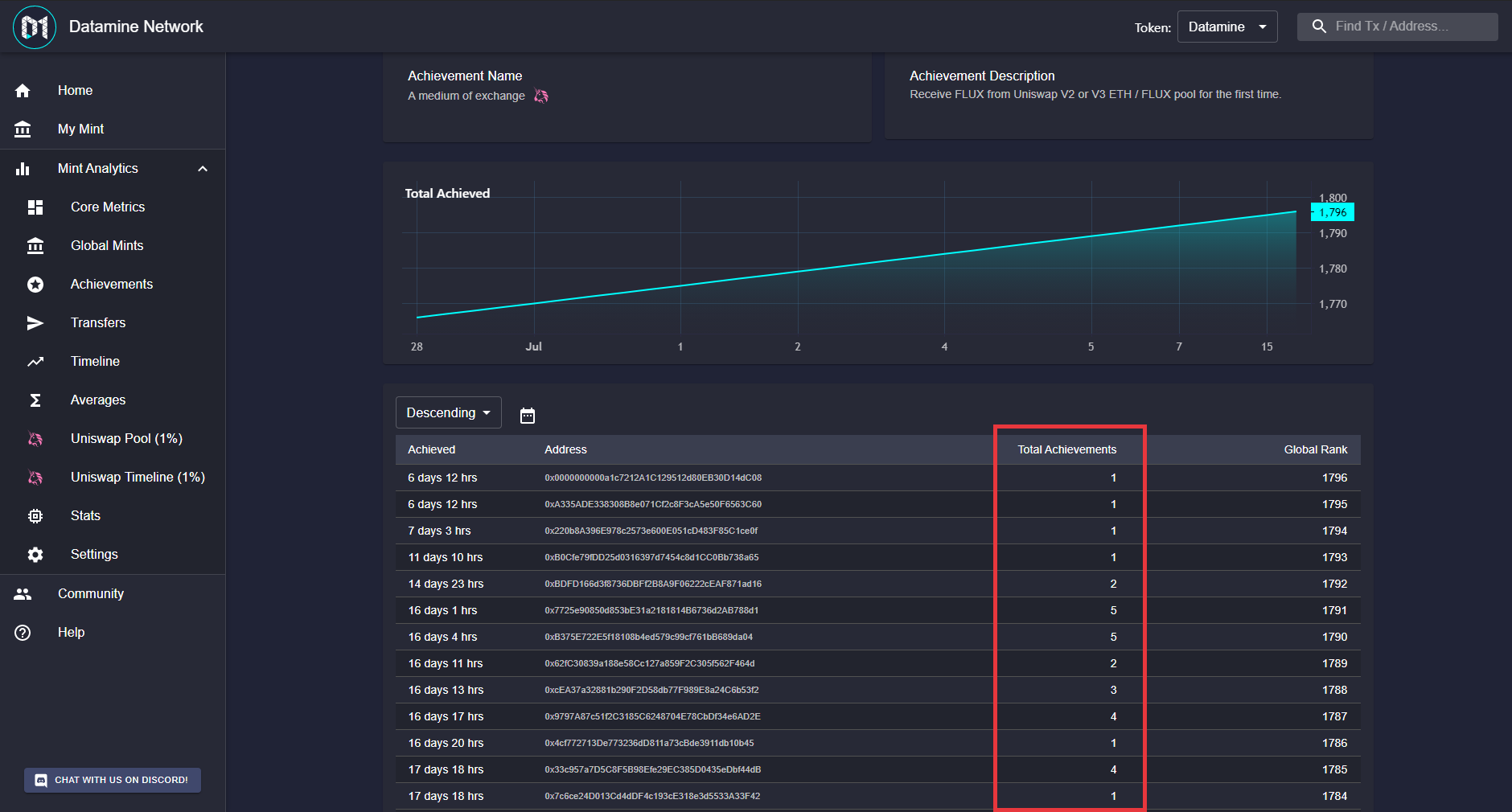Open address 0x0000000000a1c7212A1C129512d80EB30D14dC08

point(653,478)
